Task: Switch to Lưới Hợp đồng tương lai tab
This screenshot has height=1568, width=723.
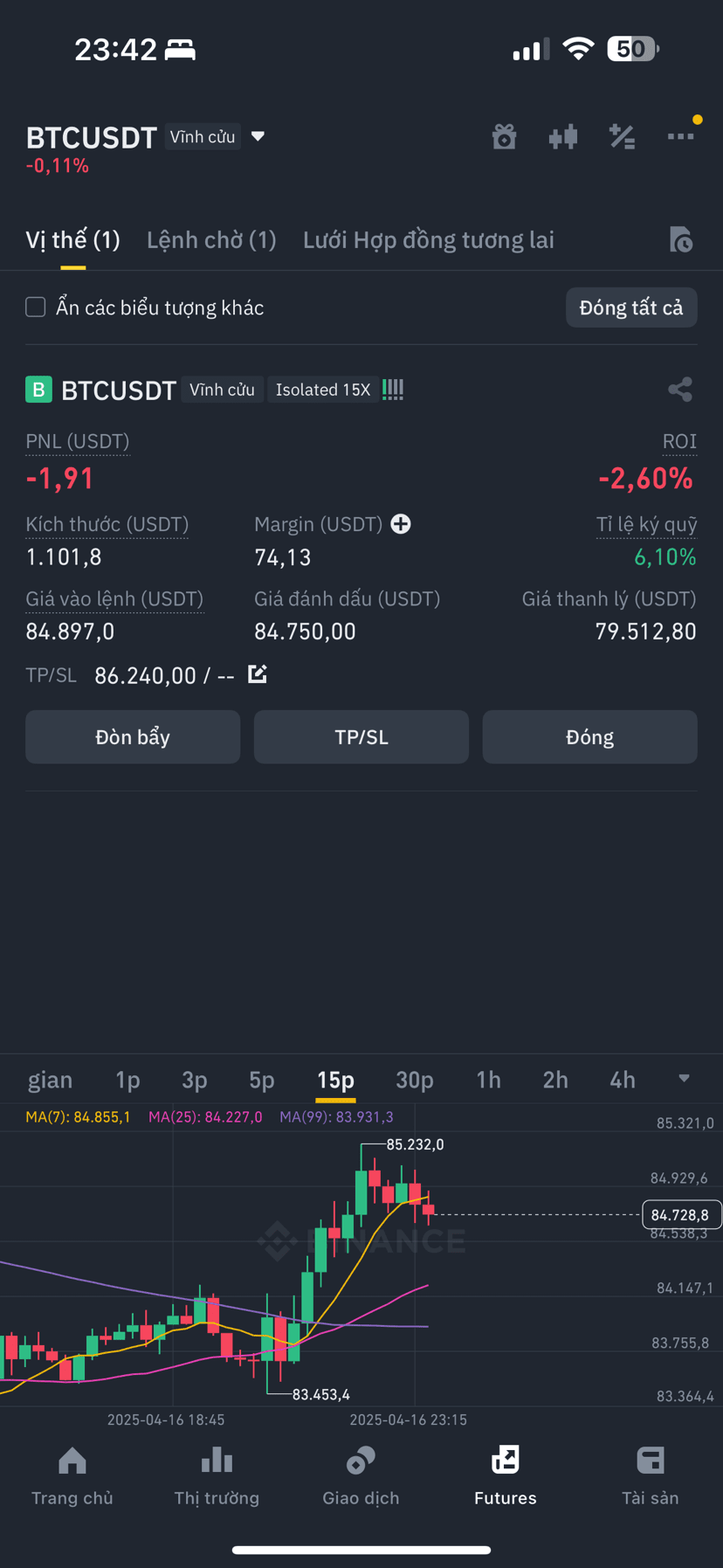Action: pos(429,240)
